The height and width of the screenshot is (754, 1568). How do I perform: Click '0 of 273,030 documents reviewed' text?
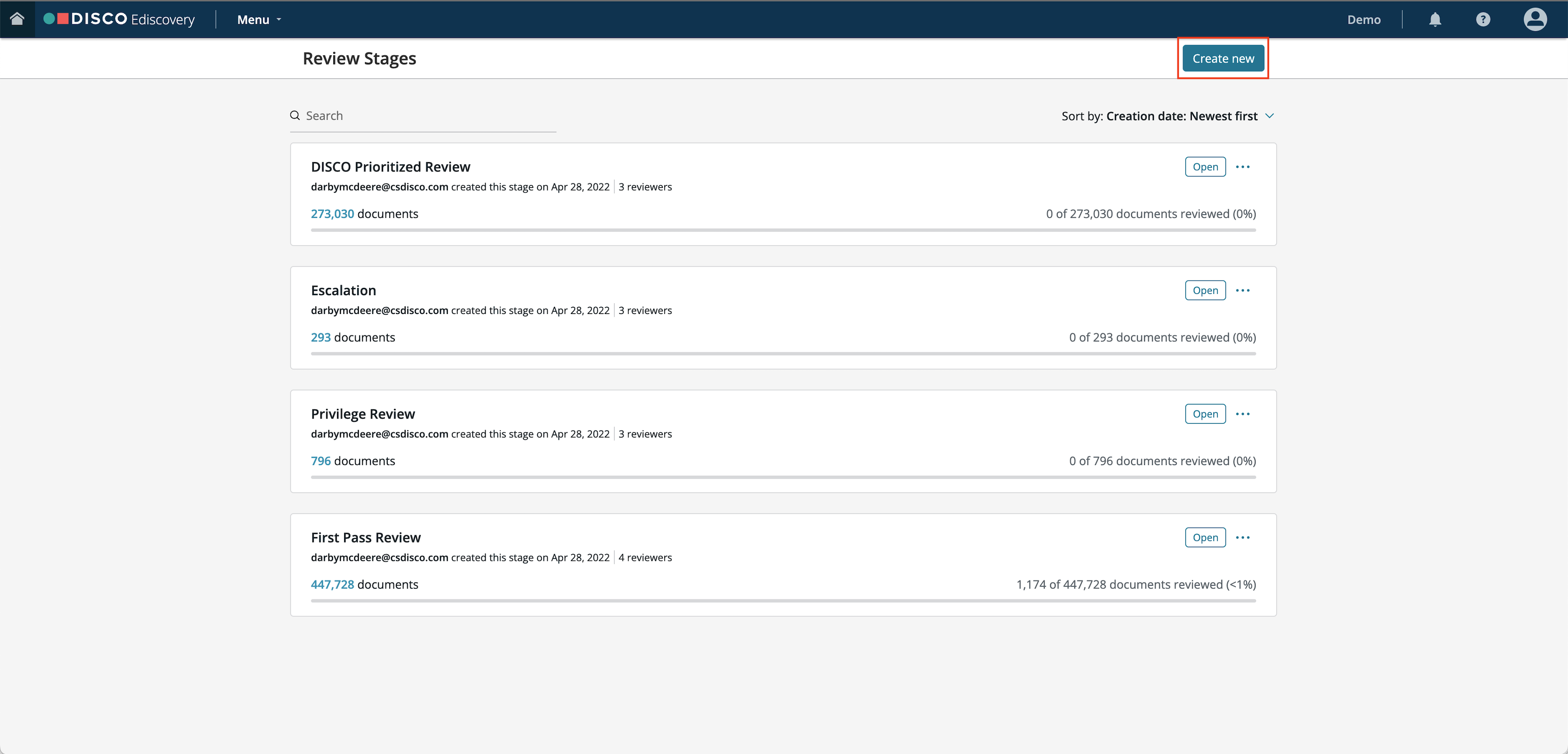1150,214
